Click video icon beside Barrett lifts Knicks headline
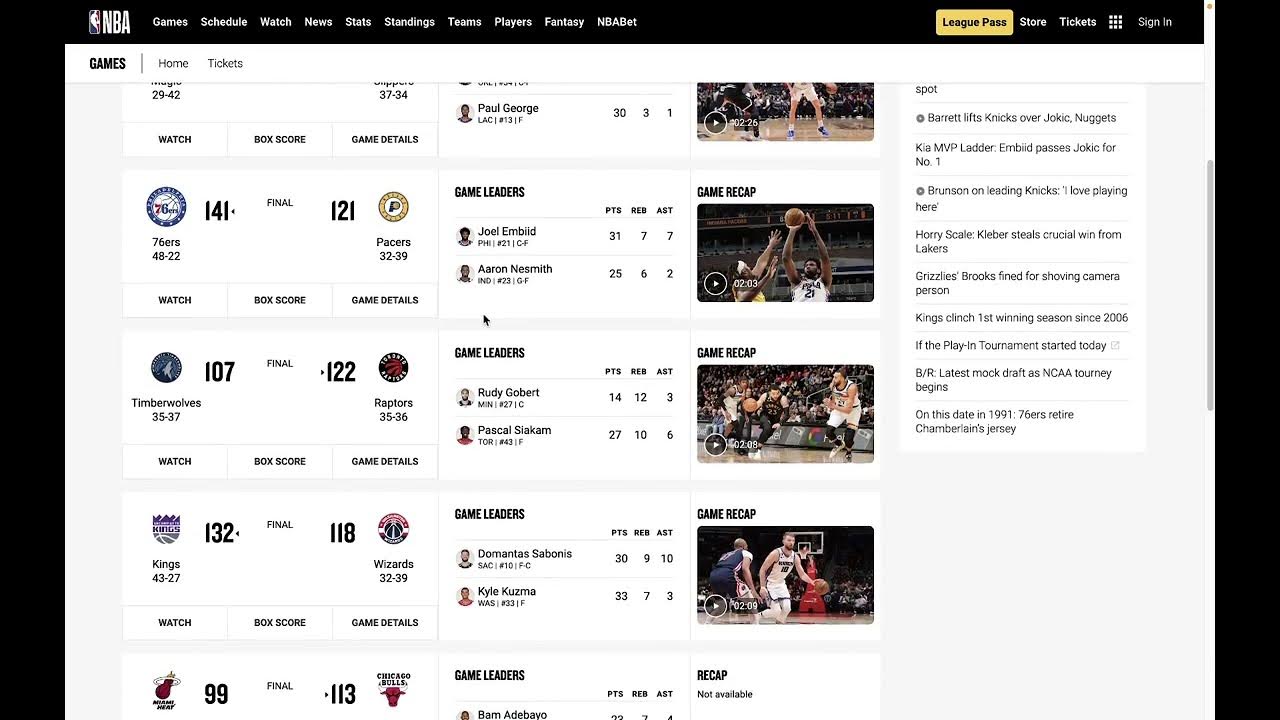Viewport: 1280px width, 720px height. coord(920,118)
